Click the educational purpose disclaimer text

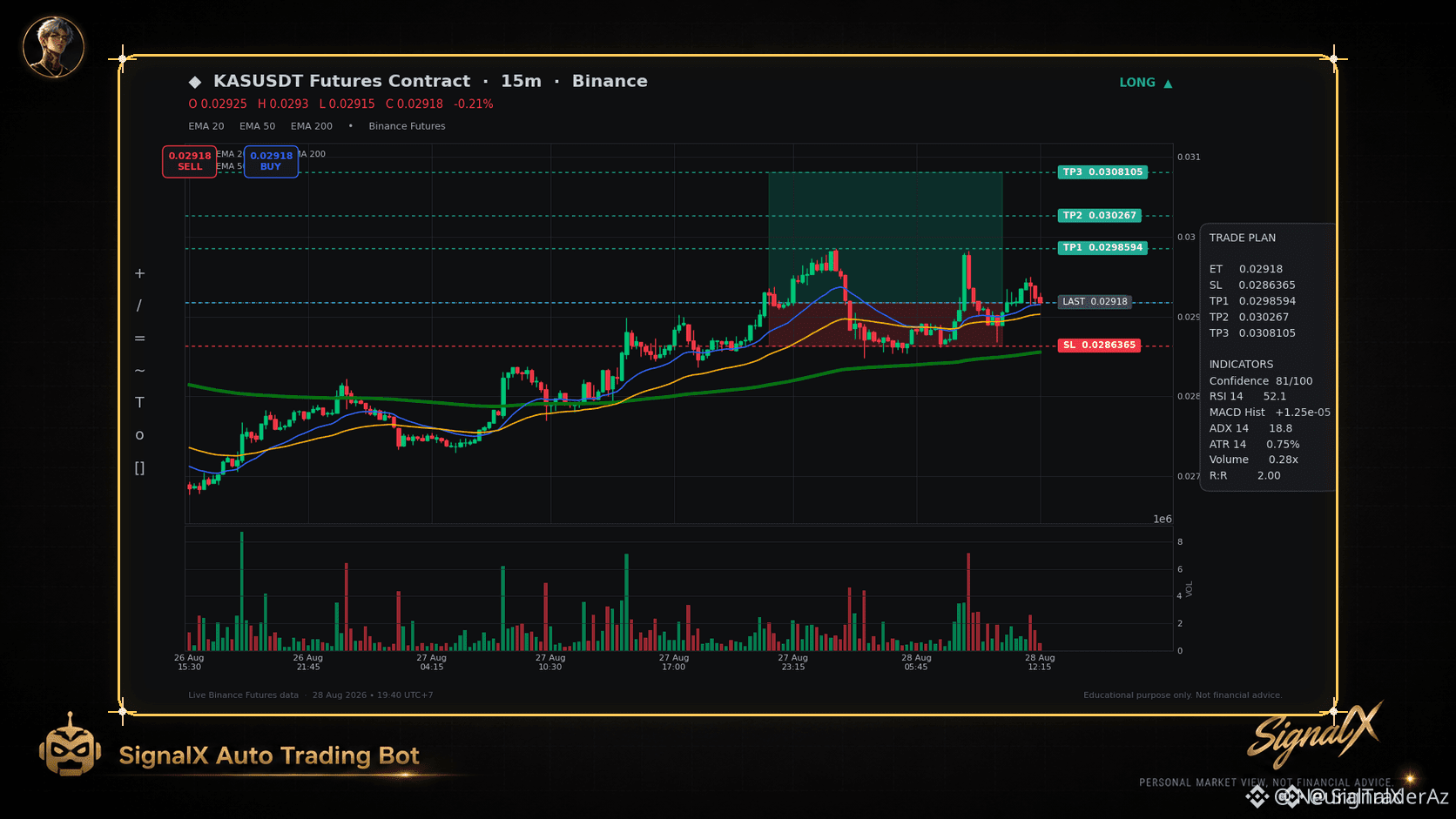click(1183, 695)
